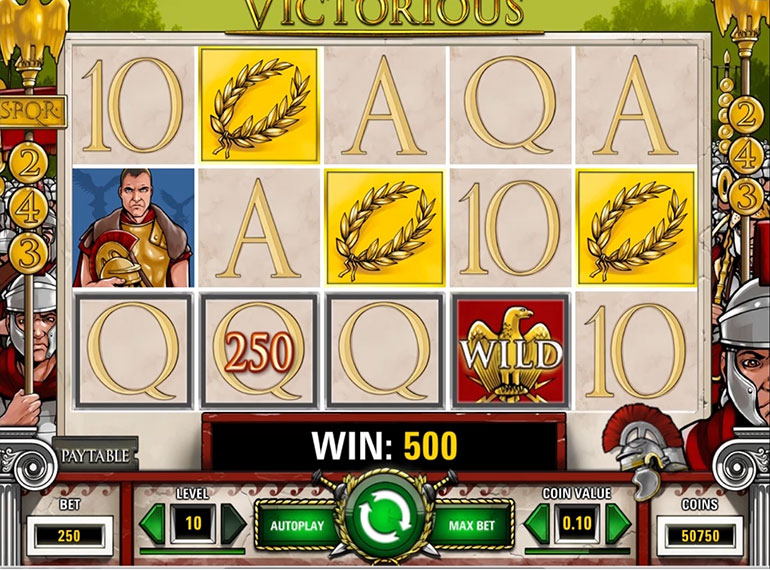Click the coin value slider bar

578,551
